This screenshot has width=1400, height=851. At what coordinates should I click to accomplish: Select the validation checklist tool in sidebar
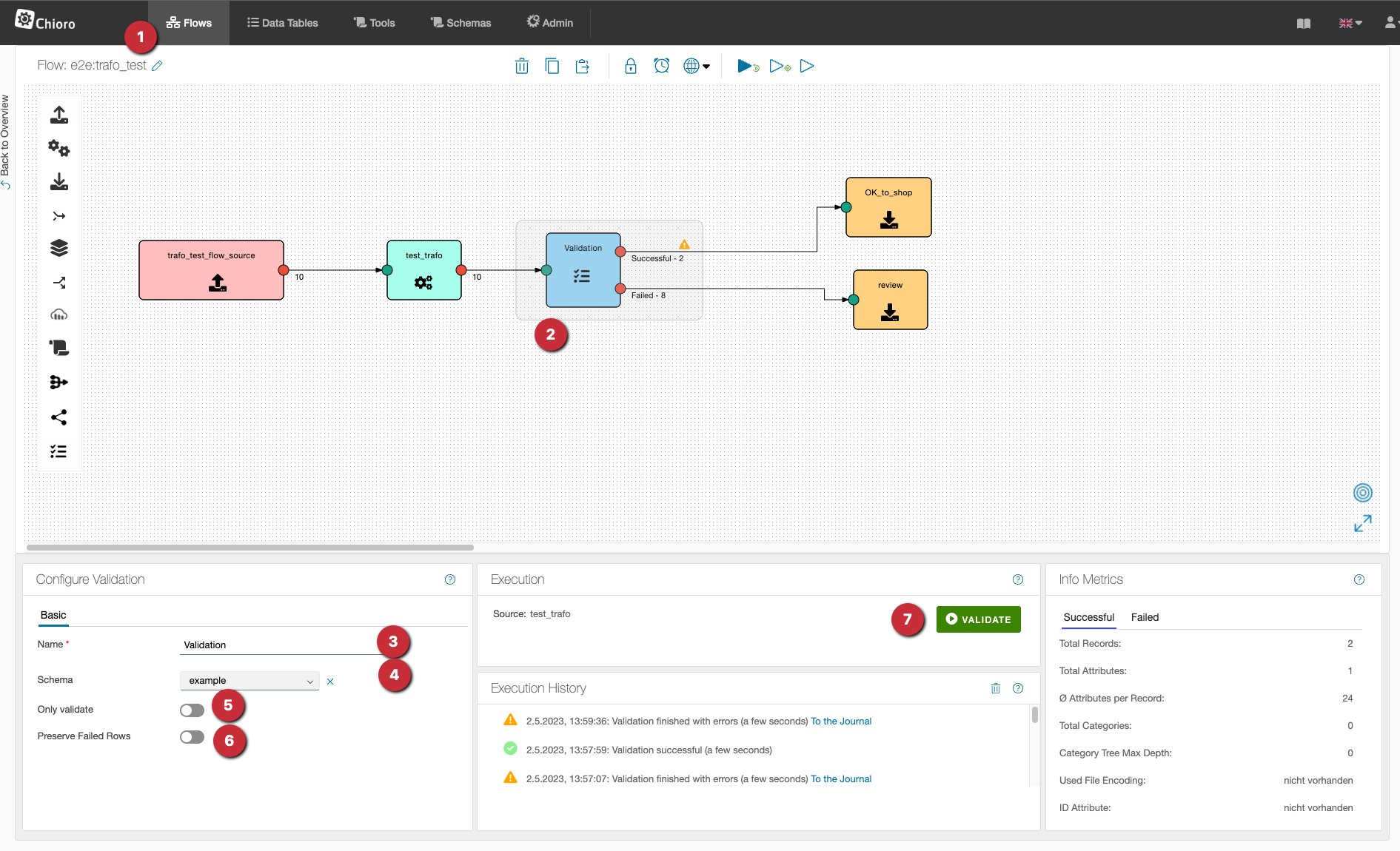coord(58,451)
